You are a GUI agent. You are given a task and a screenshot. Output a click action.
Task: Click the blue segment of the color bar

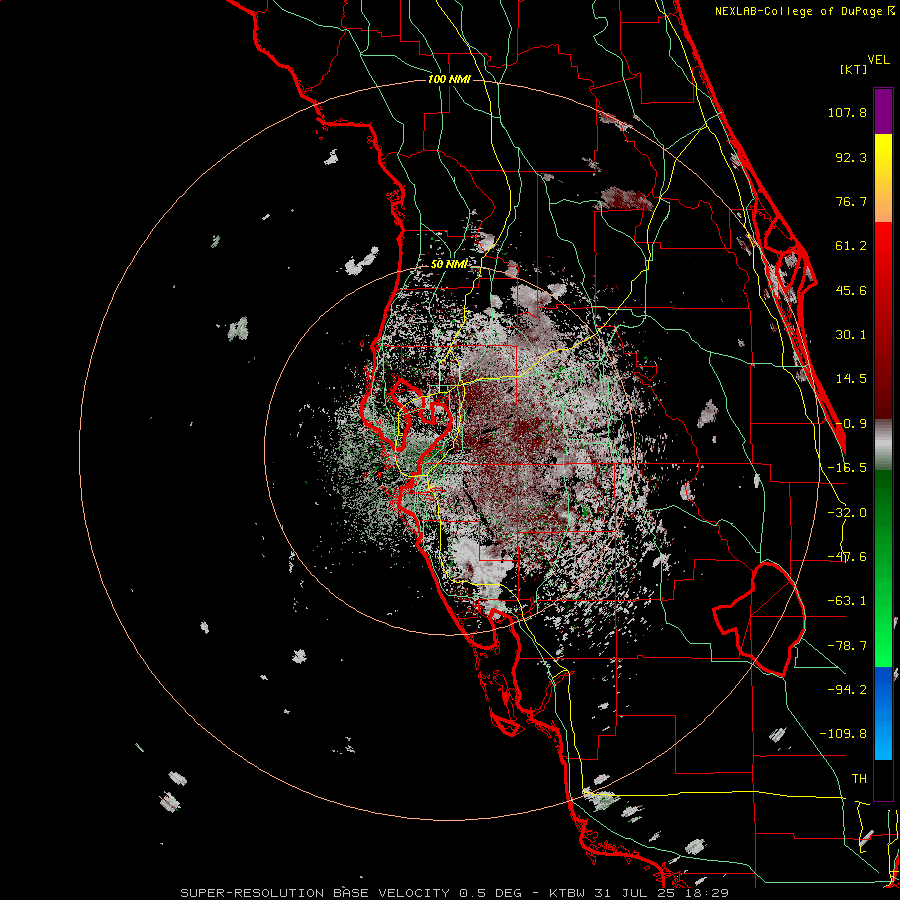[883, 713]
